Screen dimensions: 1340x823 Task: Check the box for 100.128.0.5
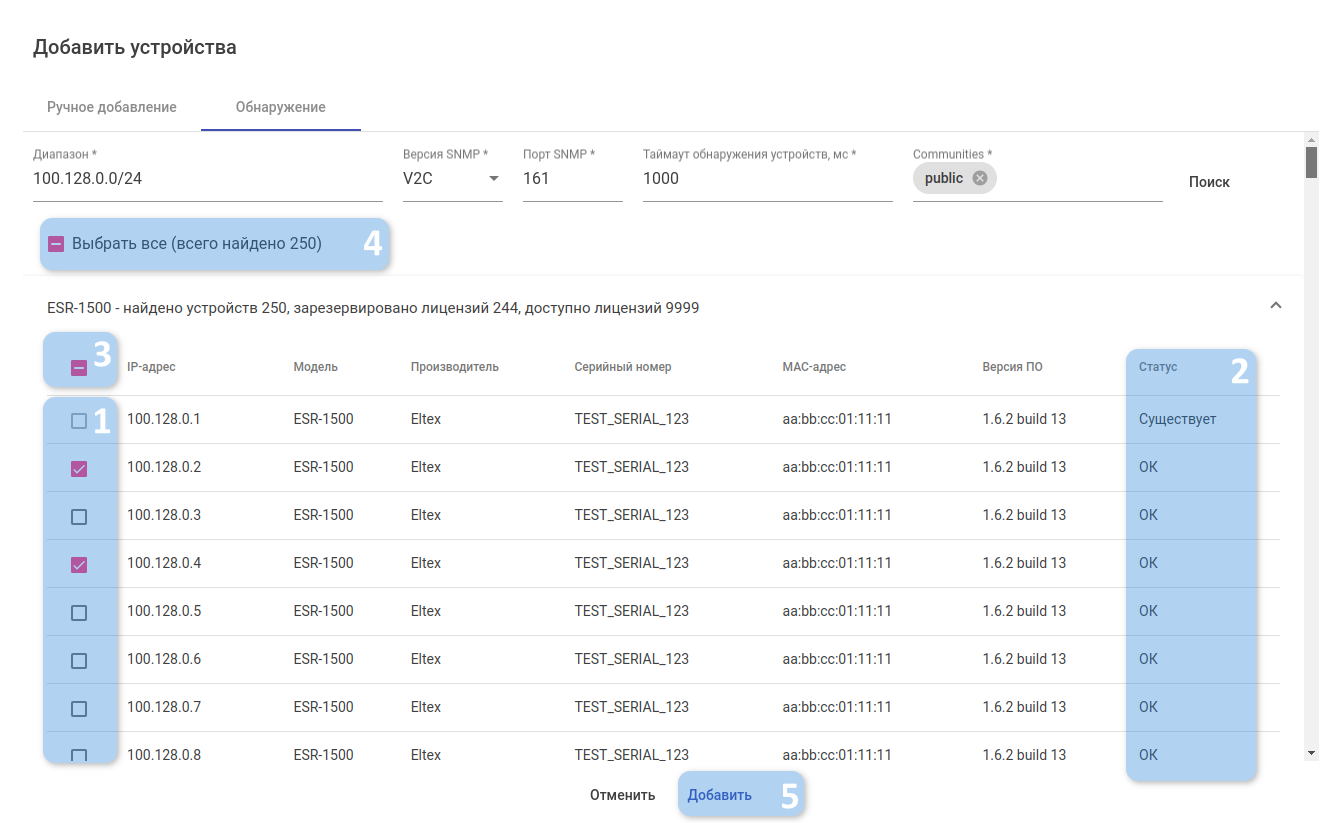pos(79,613)
